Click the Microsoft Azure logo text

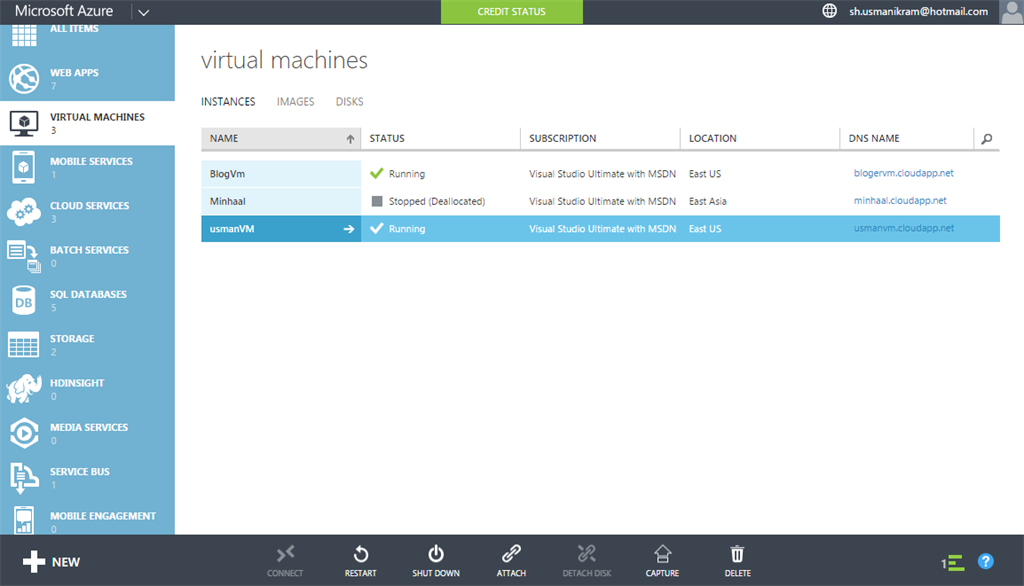(64, 11)
